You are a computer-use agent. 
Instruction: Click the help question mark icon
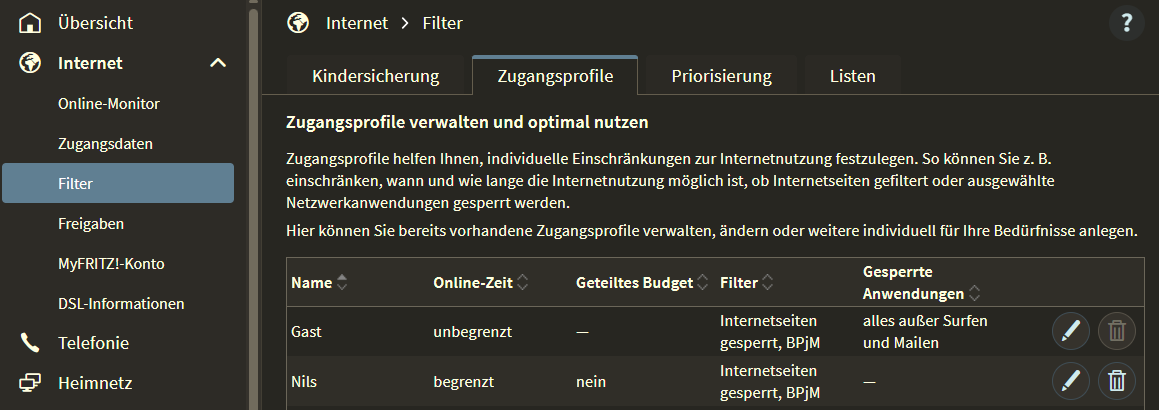[x=1126, y=23]
